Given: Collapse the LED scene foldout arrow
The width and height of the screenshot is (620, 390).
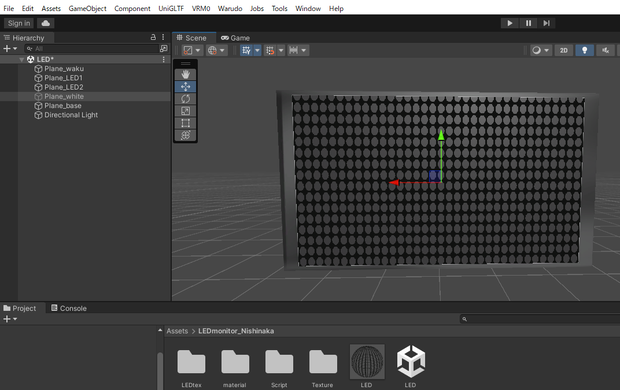Looking at the screenshot, I should pyautogui.click(x=21, y=59).
